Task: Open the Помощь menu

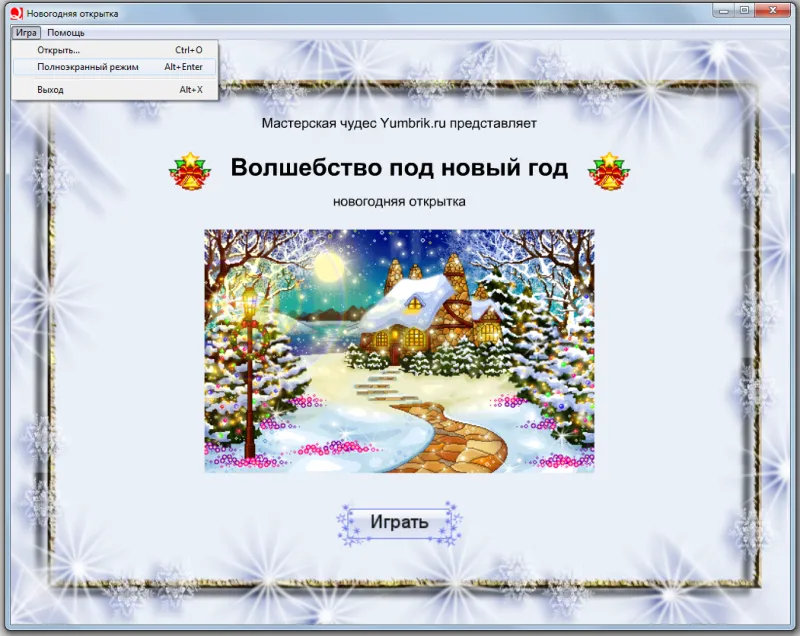Action: [x=66, y=33]
